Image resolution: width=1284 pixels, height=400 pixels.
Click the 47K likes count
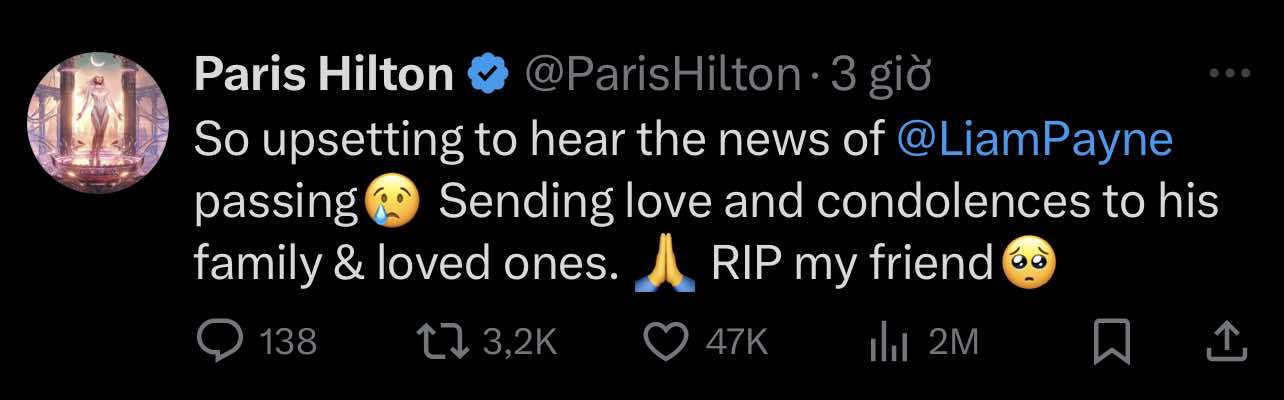[736, 343]
